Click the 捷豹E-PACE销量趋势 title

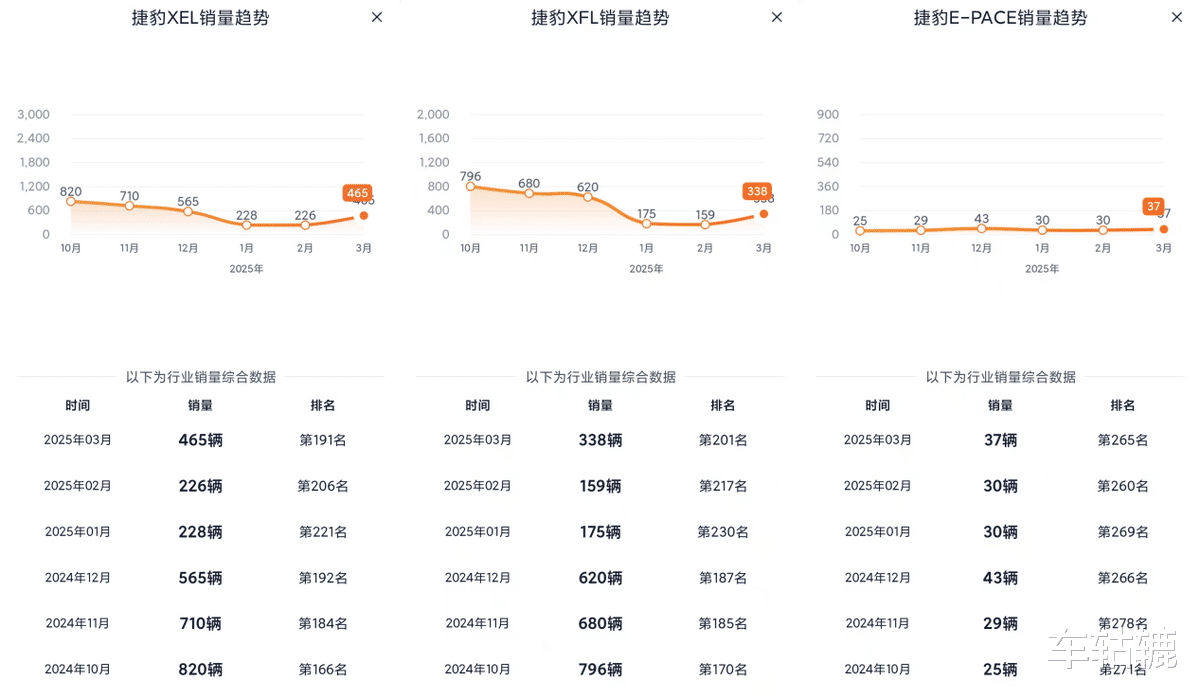coord(1000,18)
